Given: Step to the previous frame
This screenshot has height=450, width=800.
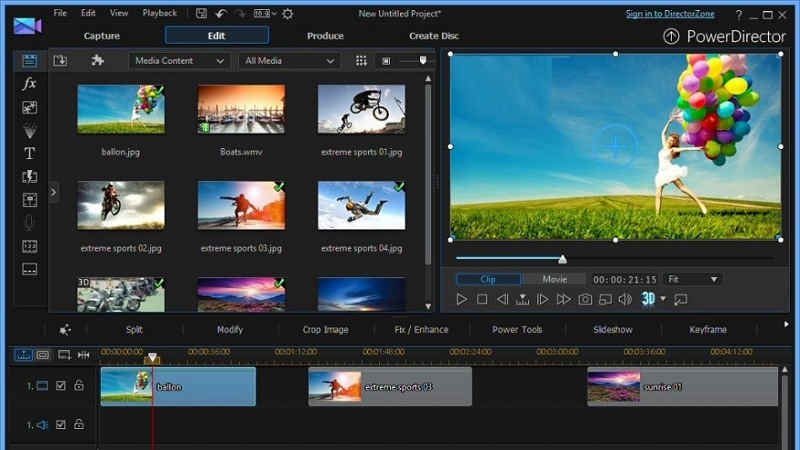Looking at the screenshot, I should [502, 299].
